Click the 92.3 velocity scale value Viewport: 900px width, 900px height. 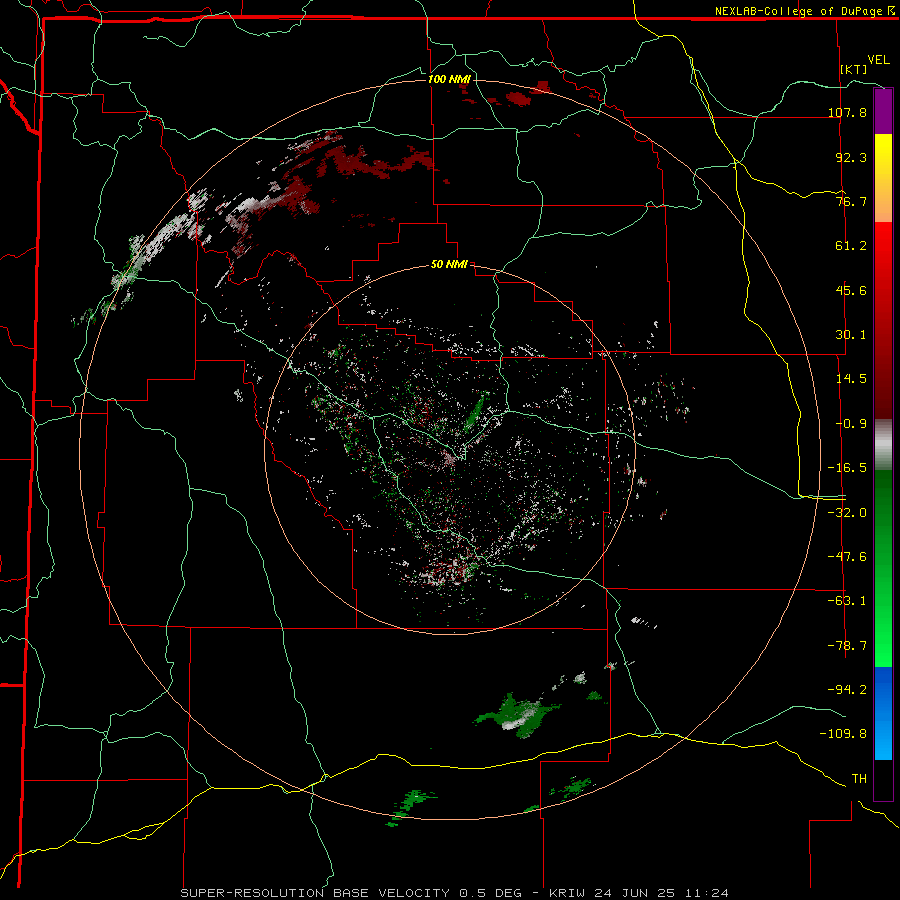tap(851, 157)
